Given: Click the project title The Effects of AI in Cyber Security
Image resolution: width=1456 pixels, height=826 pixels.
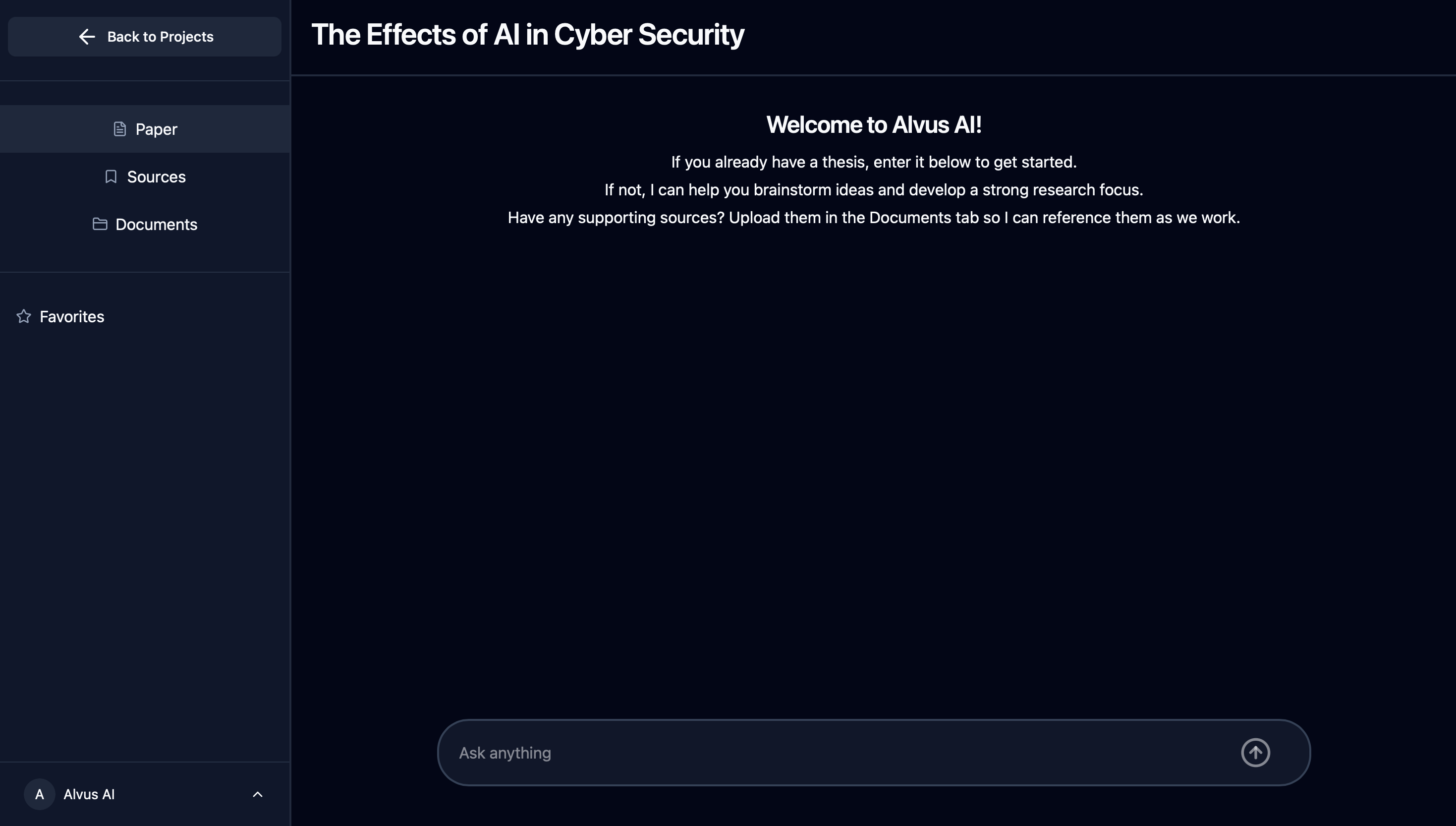Looking at the screenshot, I should point(528,34).
